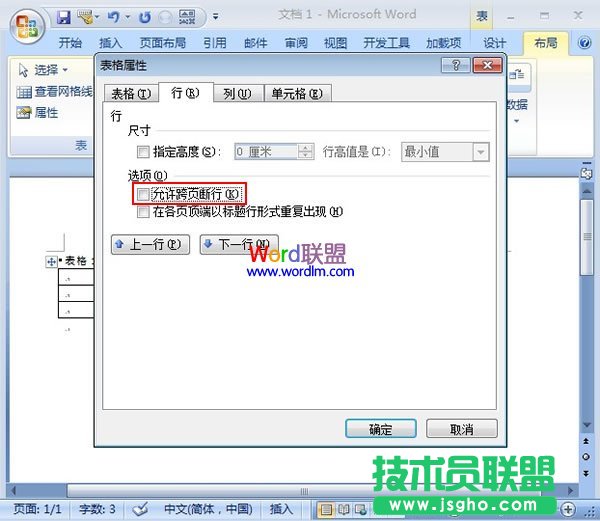Image resolution: width=600 pixels, height=521 pixels.
Task: Cancel the dialog with 取消
Action: pyautogui.click(x=462, y=428)
